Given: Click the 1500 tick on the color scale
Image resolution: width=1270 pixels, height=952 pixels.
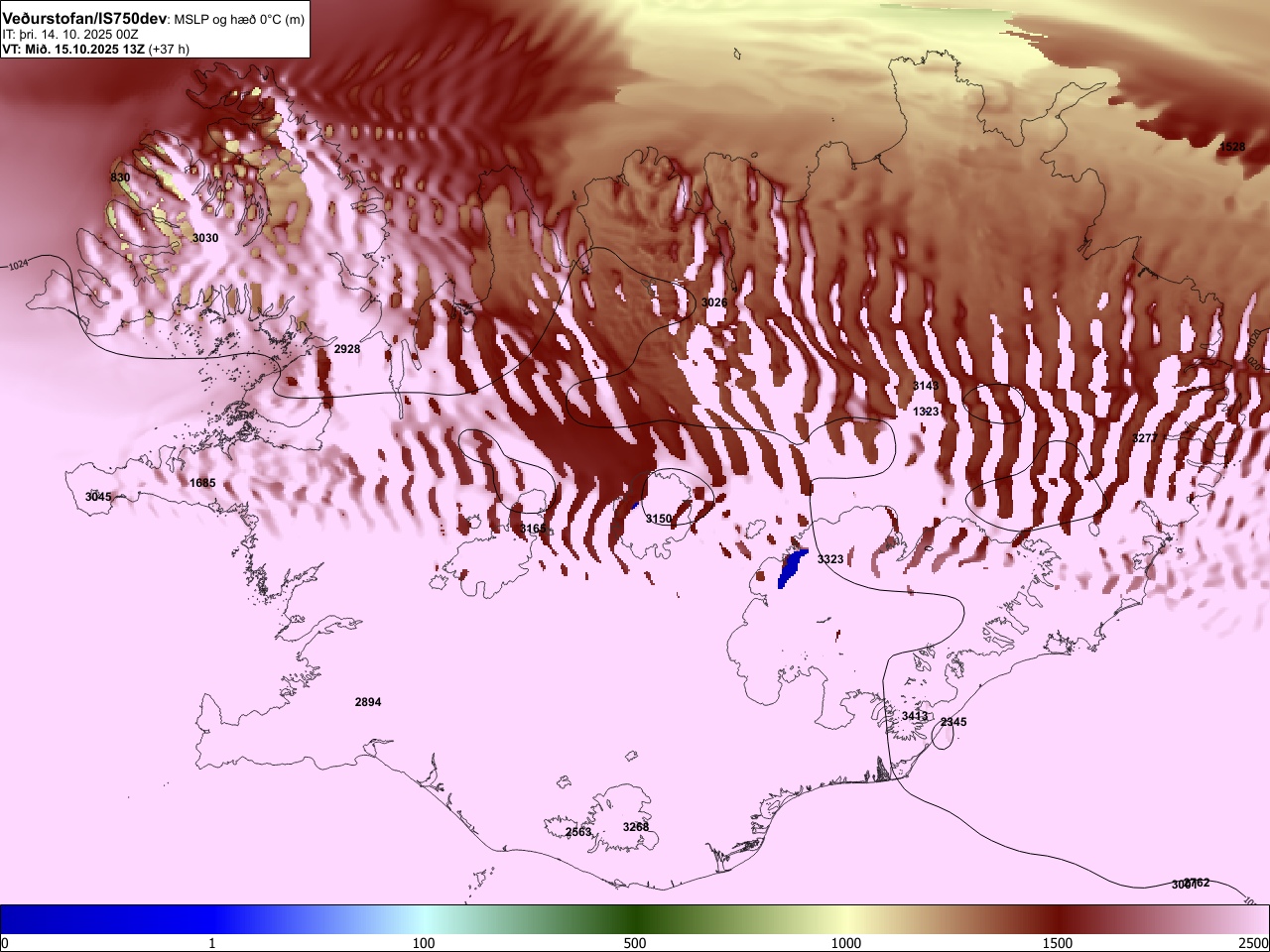Looking at the screenshot, I should (1058, 943).
